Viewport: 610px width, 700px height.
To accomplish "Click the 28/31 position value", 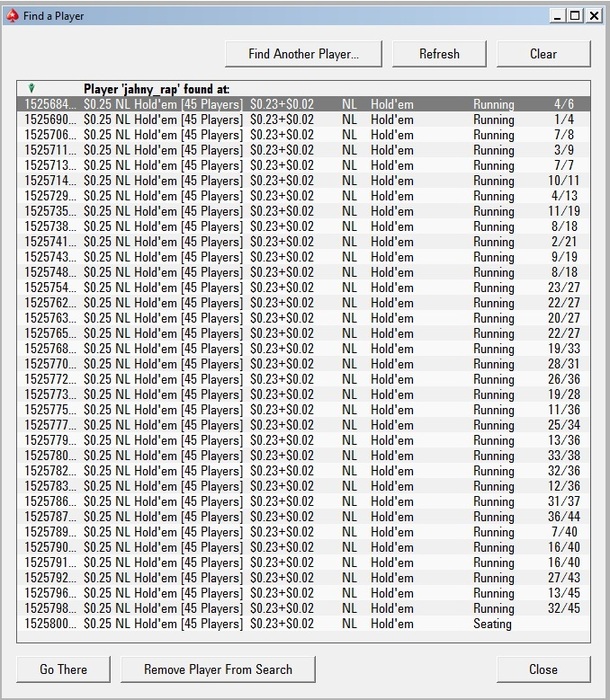I will (x=564, y=364).
